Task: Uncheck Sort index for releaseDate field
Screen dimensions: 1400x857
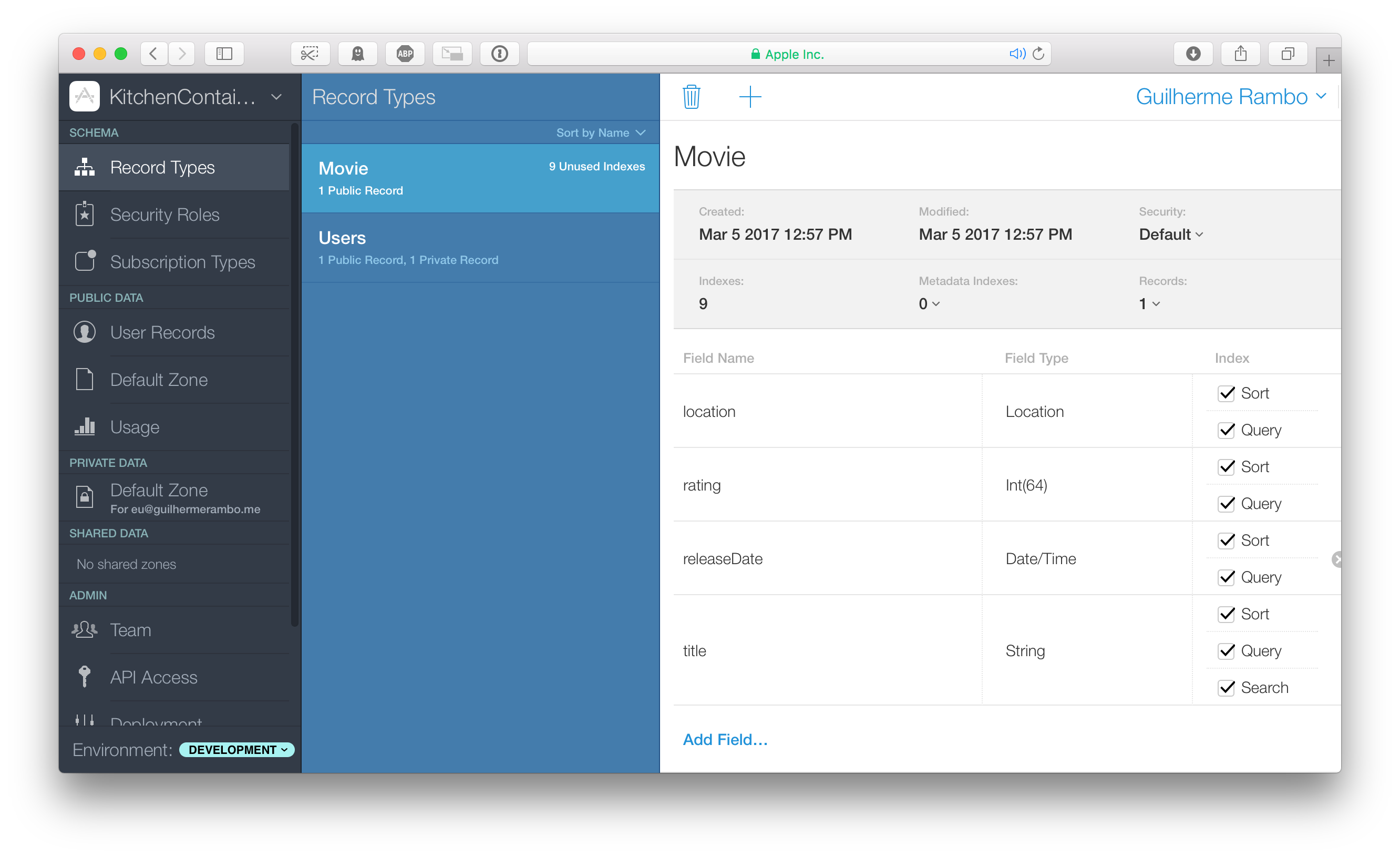Action: tap(1226, 540)
